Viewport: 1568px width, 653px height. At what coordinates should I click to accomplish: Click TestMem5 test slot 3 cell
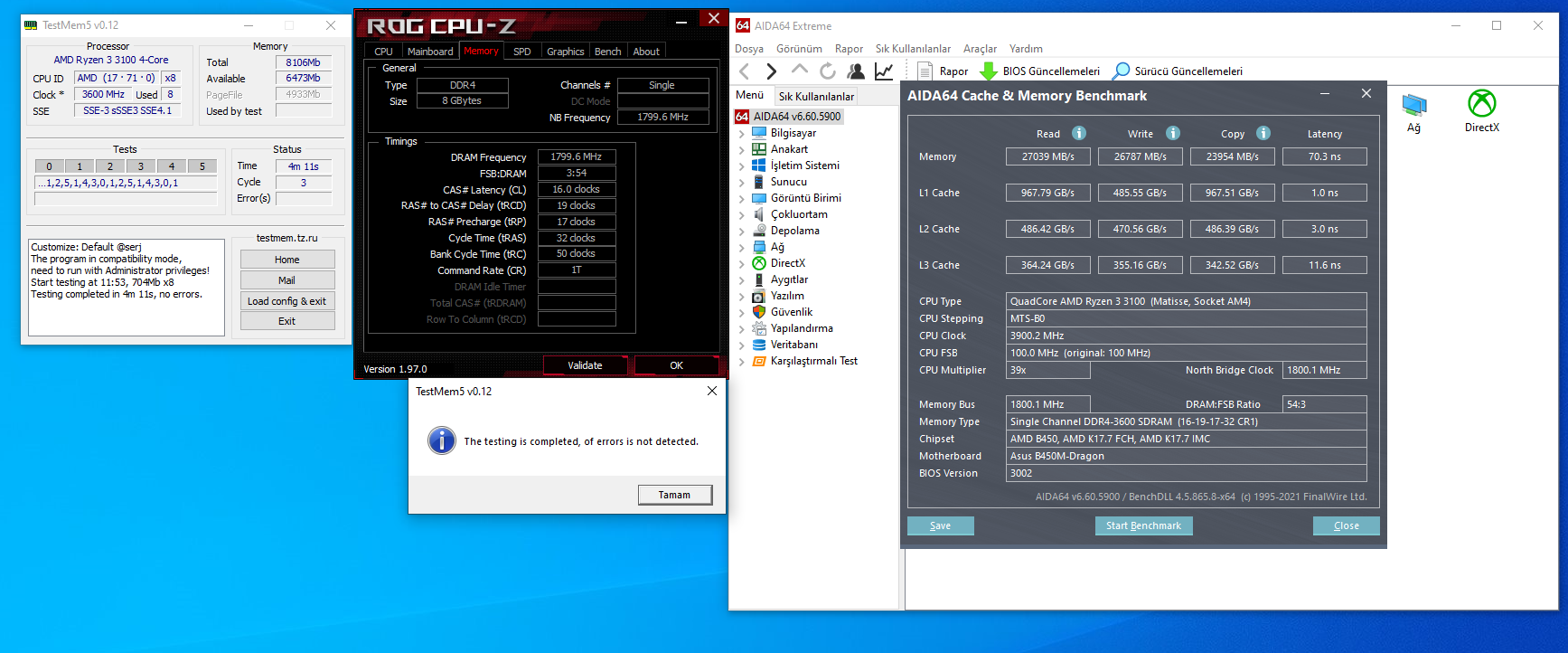[x=141, y=166]
